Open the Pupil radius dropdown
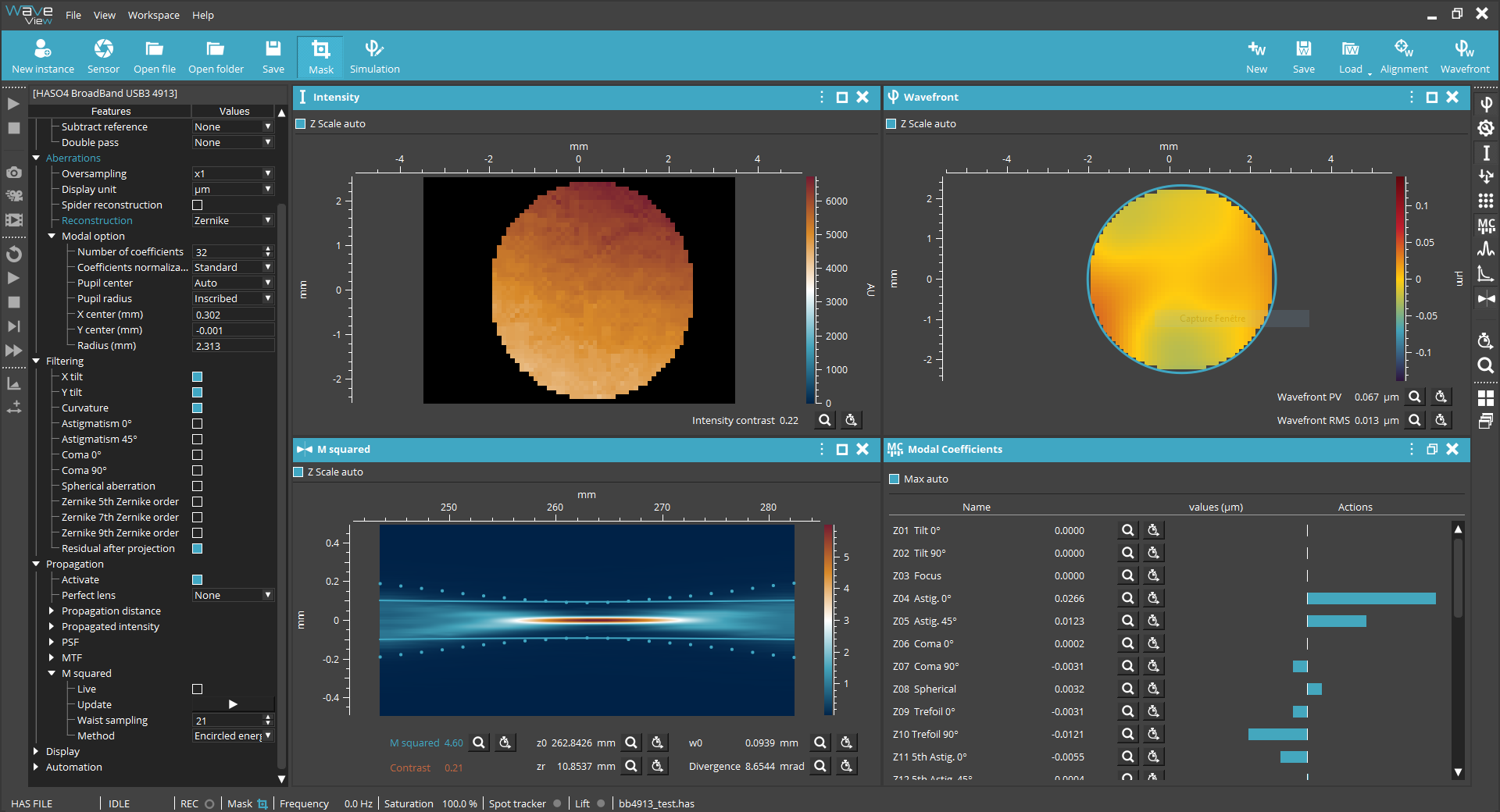Viewport: 1500px width, 812px height. pyautogui.click(x=233, y=299)
